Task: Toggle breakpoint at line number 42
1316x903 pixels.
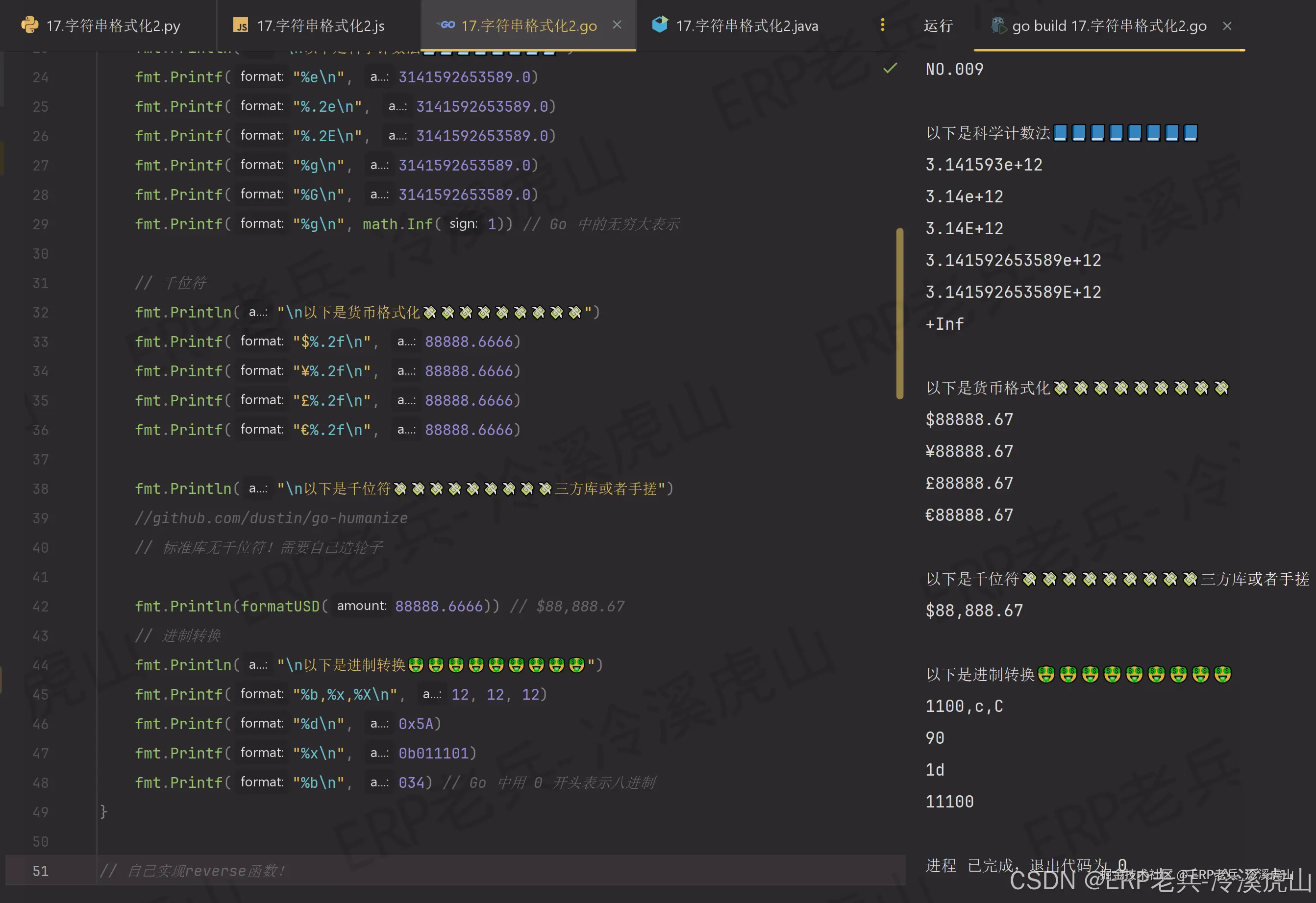Action: point(40,607)
